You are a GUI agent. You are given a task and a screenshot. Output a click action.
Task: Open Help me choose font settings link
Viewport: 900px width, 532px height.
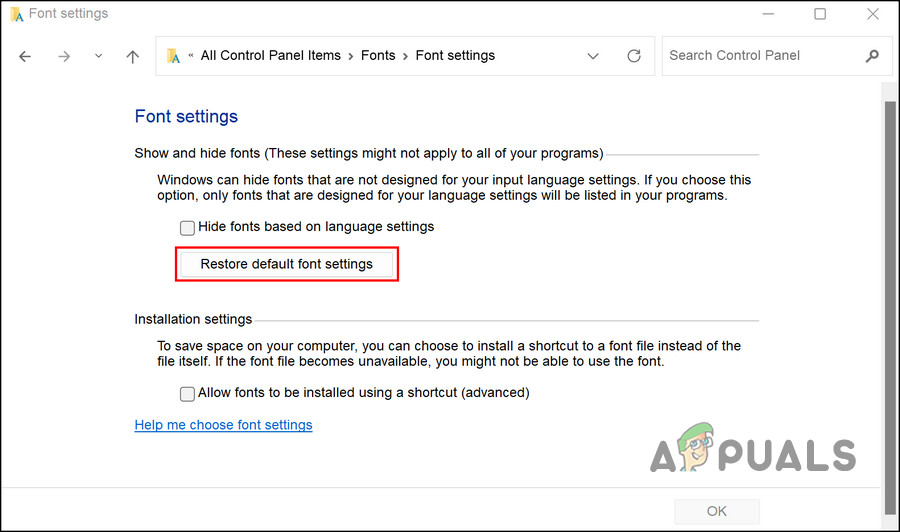[x=223, y=425]
